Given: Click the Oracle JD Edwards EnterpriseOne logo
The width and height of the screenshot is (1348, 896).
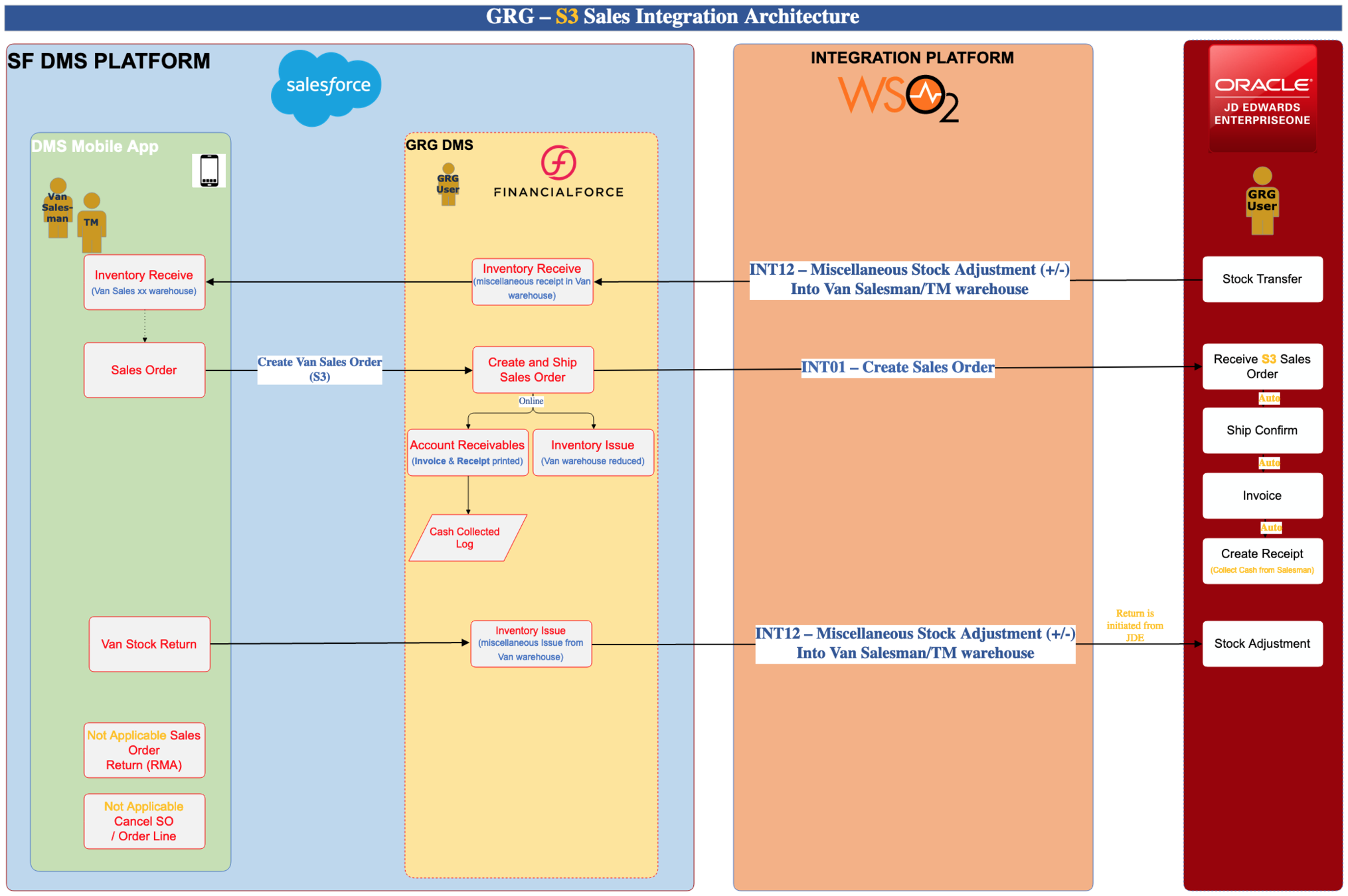Looking at the screenshot, I should pos(1262,98).
